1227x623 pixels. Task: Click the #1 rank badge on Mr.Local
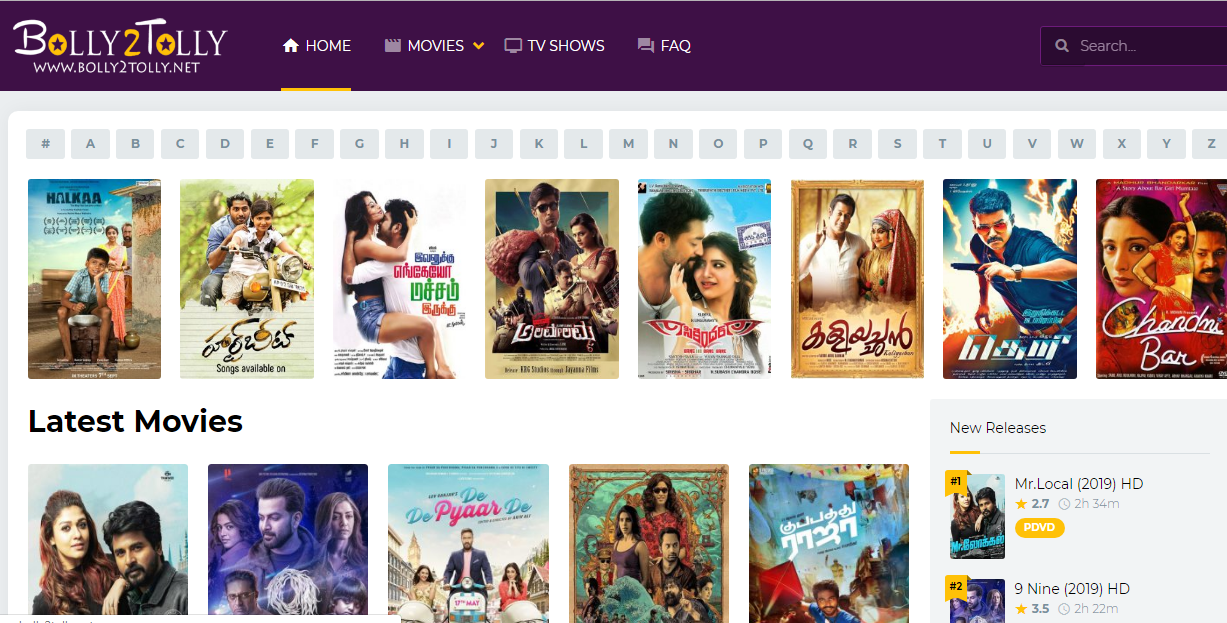956,482
